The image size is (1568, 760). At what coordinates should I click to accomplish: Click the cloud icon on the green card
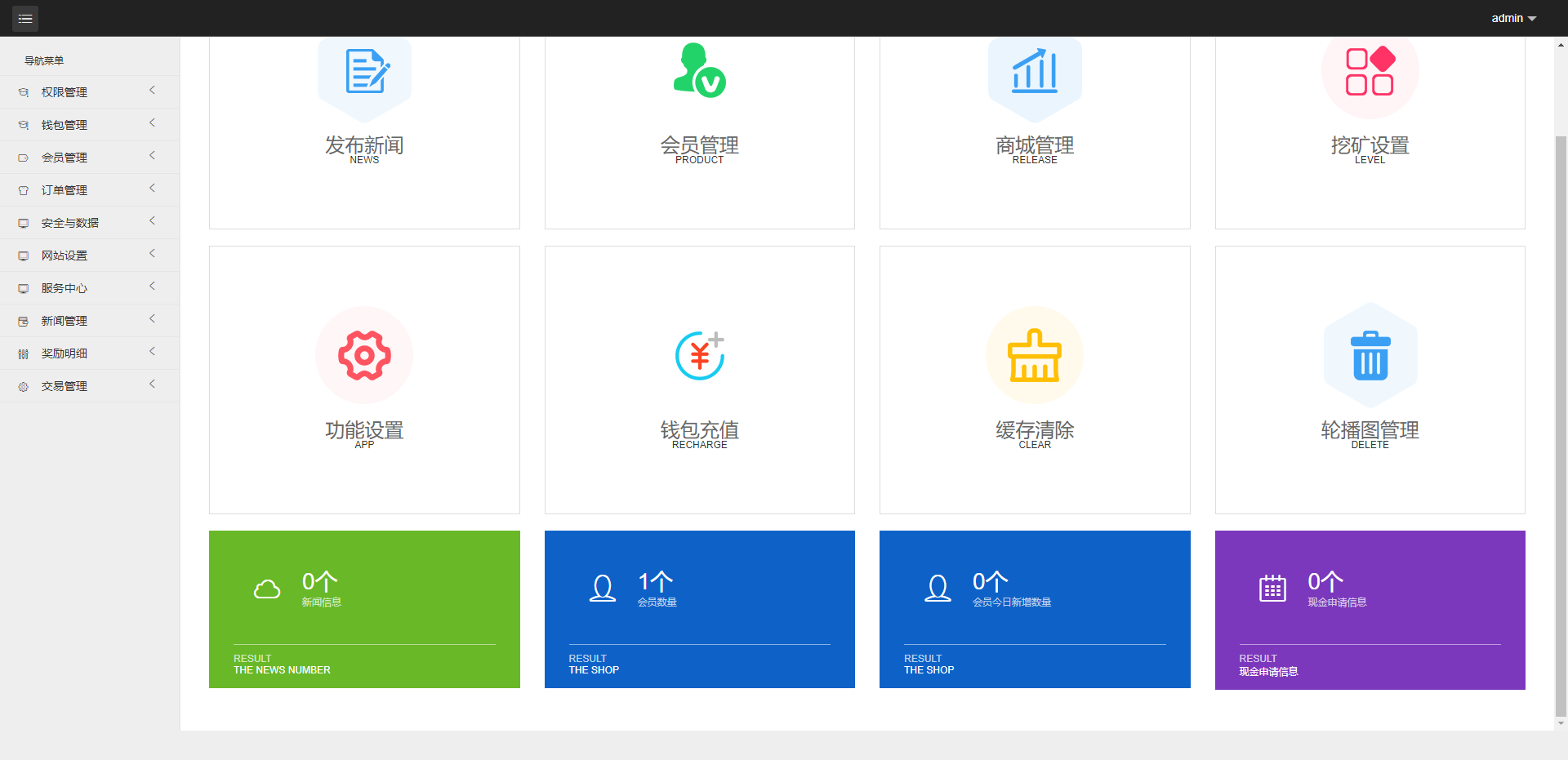tap(267, 589)
